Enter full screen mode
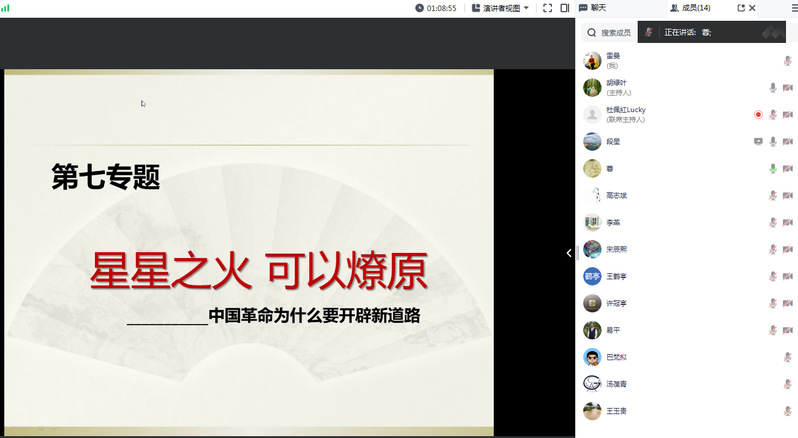798x438 pixels. click(x=547, y=8)
